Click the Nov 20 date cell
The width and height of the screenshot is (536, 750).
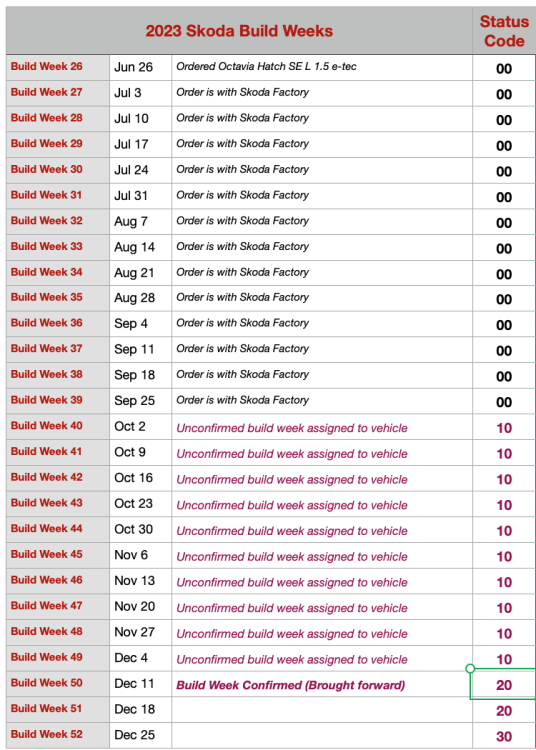[x=141, y=607]
